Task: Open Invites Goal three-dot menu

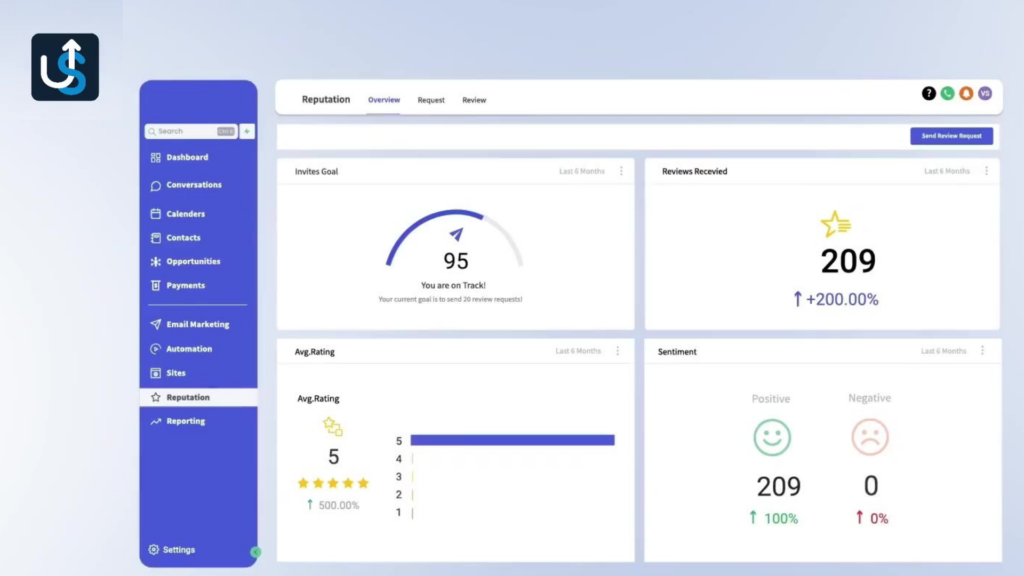Action: tap(621, 171)
